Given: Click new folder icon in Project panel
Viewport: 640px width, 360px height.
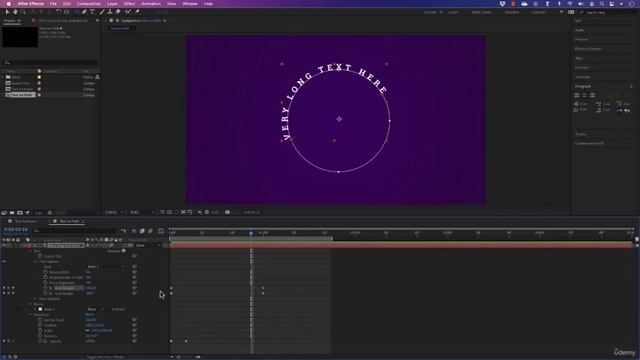Looking at the screenshot, I should click(x=12, y=213).
